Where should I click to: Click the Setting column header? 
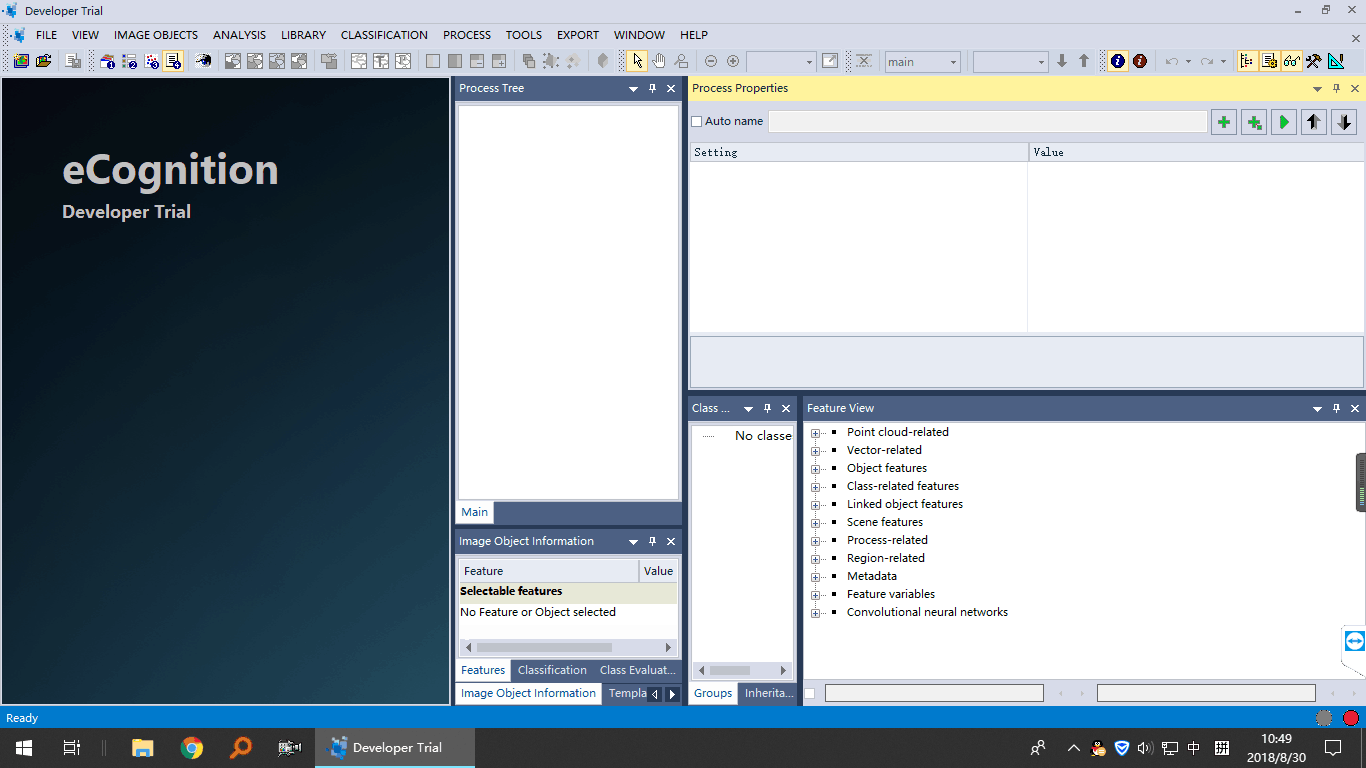(859, 152)
